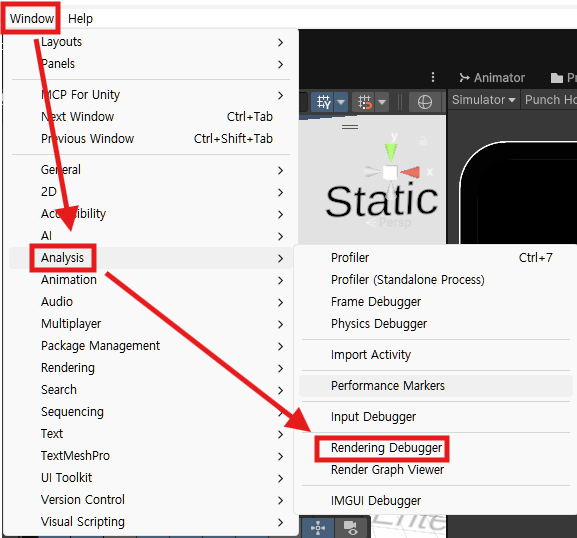Open MCP For Unity submenu

pyautogui.click(x=151, y=95)
